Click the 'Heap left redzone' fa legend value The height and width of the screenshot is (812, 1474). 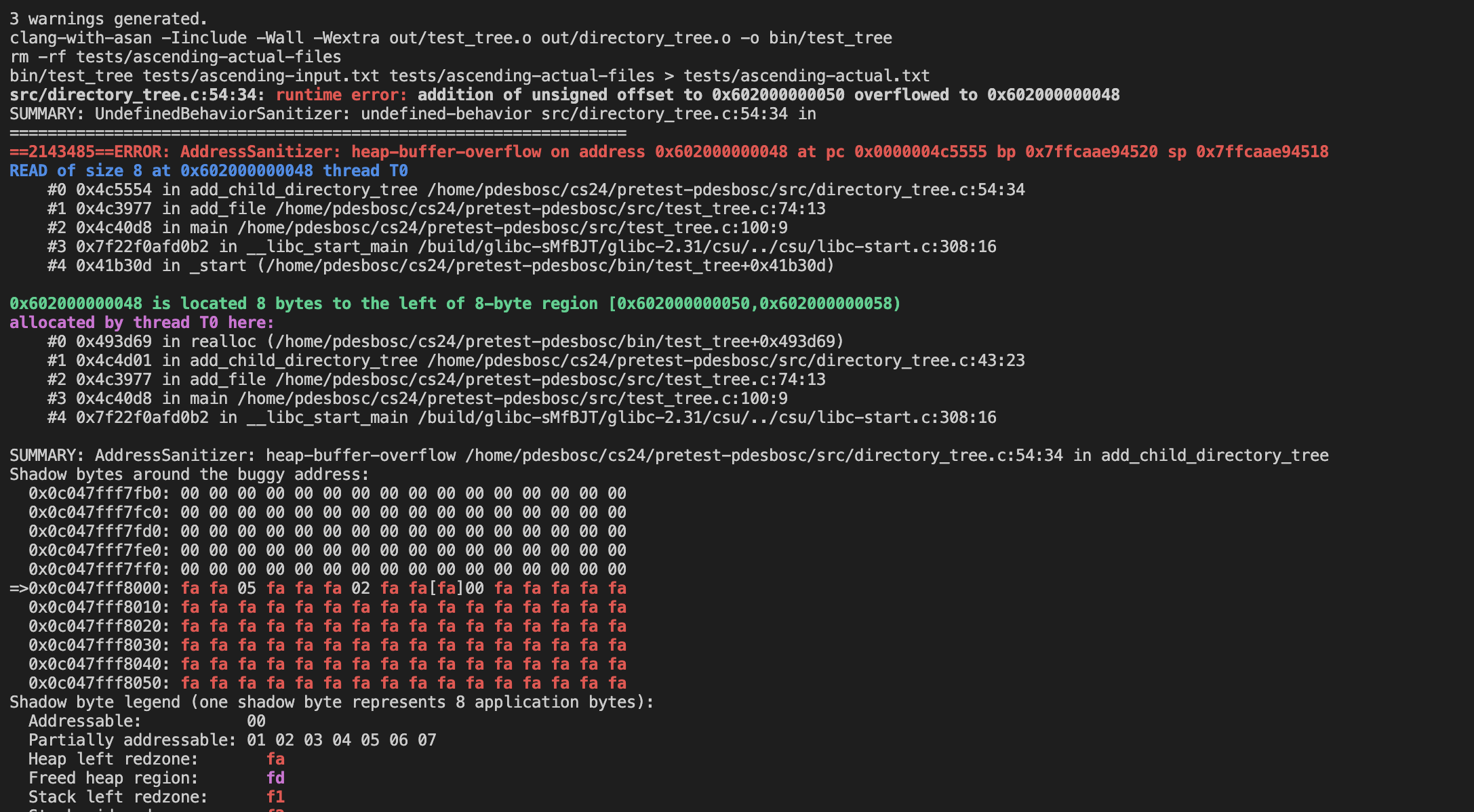coord(275,759)
